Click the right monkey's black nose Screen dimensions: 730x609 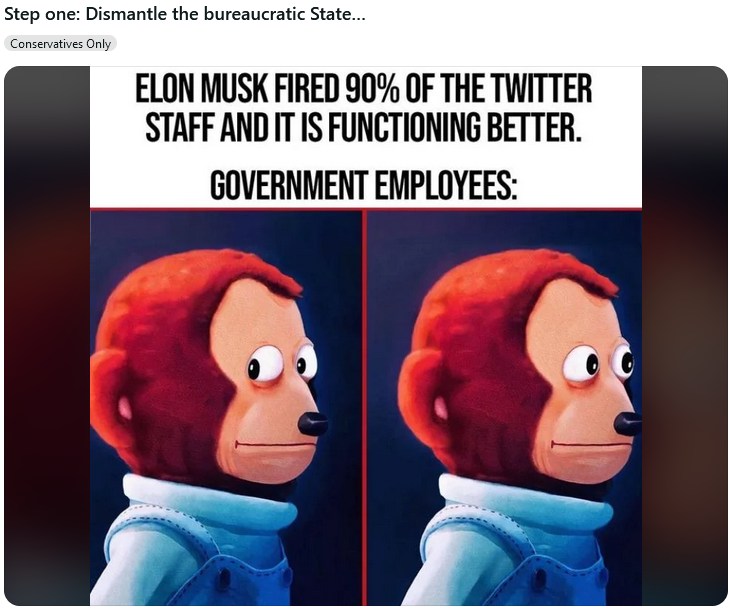(628, 424)
